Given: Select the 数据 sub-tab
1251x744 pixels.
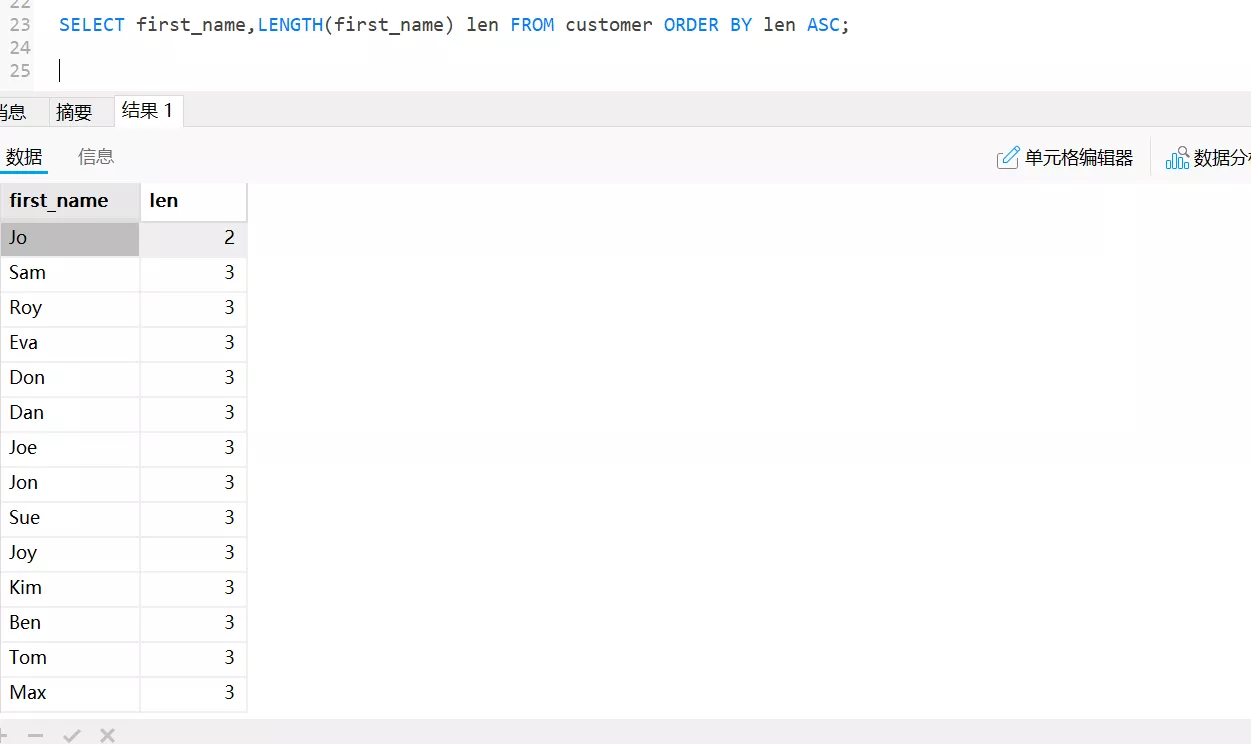Looking at the screenshot, I should [24, 157].
